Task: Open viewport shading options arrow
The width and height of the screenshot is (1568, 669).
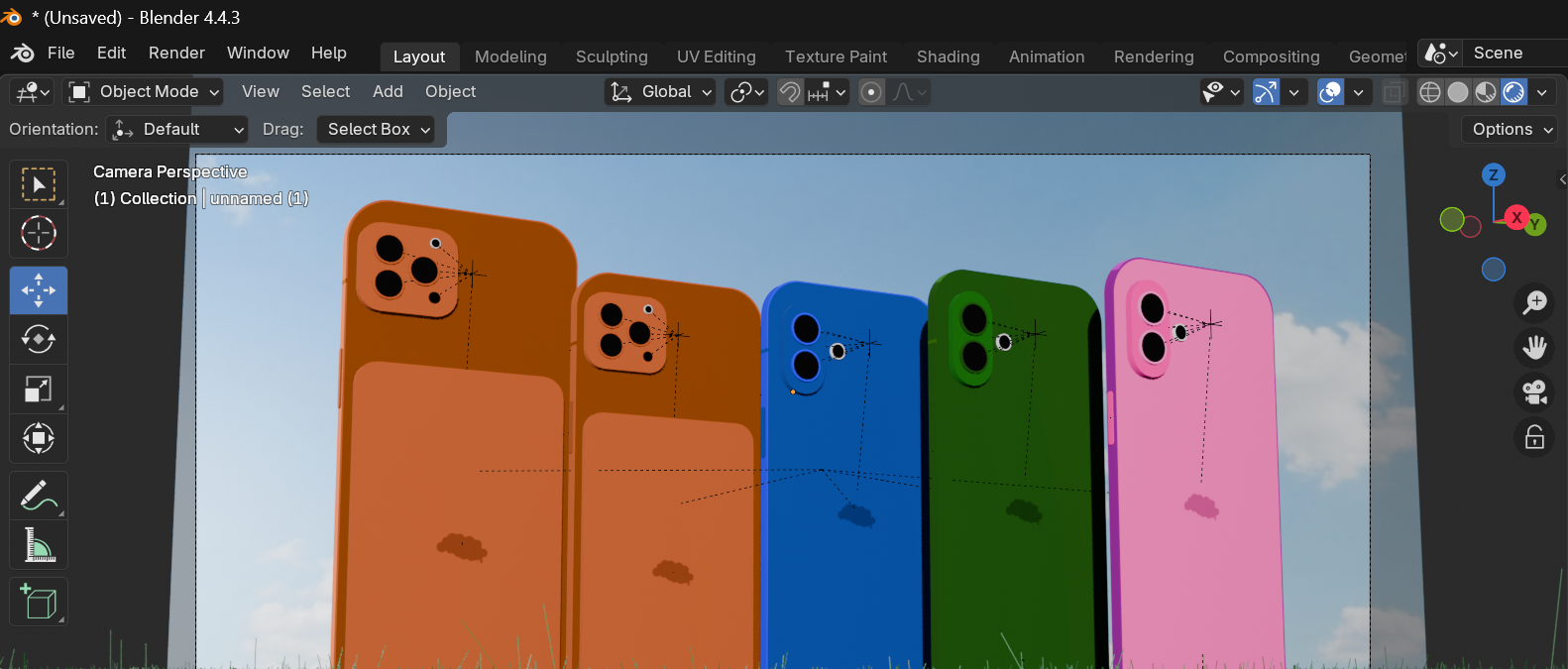Action: click(x=1542, y=92)
